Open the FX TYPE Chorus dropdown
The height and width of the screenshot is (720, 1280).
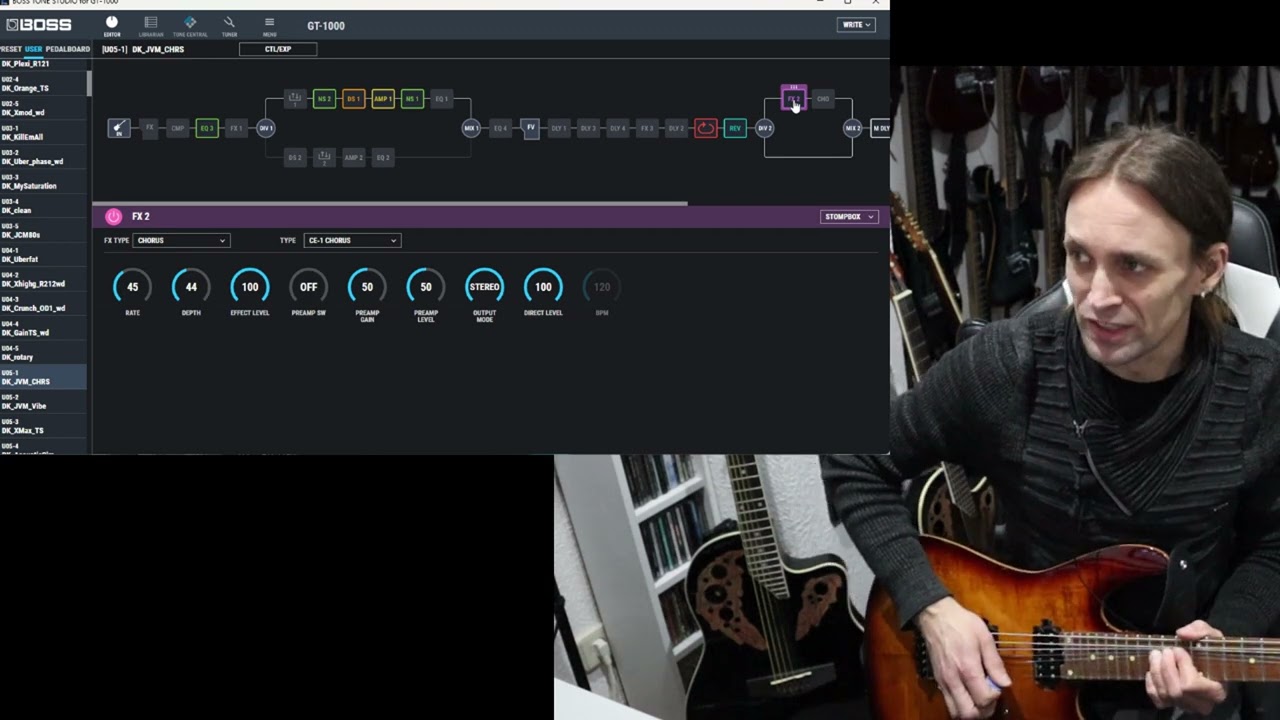coord(181,241)
